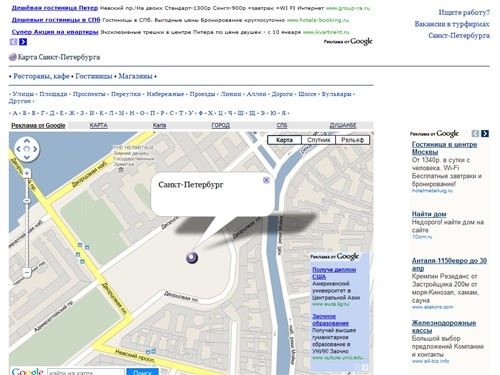The width and height of the screenshot is (500, 375).
Task: Pan the map right with the right arrow
Action: click(x=35, y=149)
